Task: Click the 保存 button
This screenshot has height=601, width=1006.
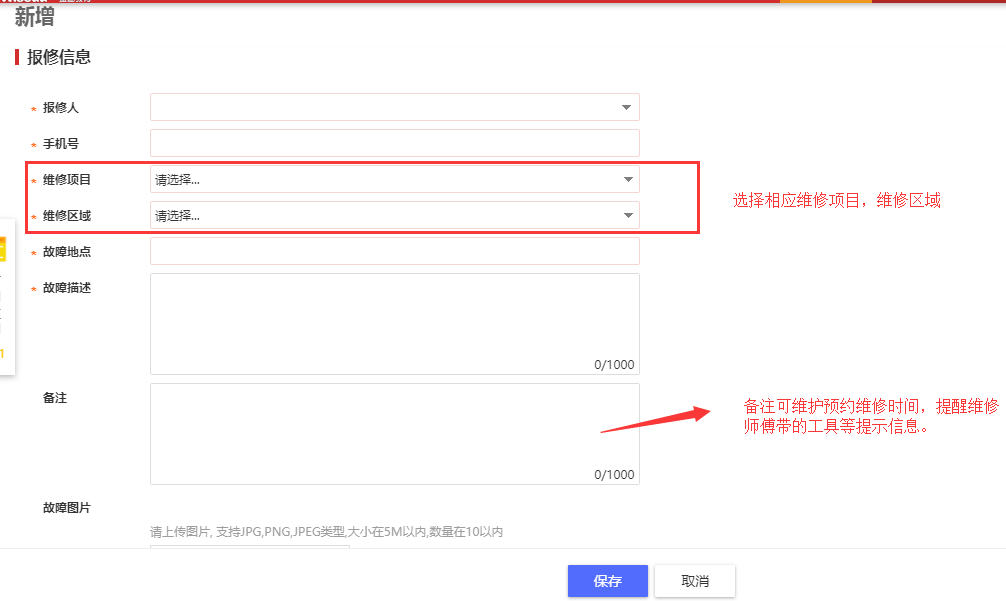Action: tap(608, 581)
